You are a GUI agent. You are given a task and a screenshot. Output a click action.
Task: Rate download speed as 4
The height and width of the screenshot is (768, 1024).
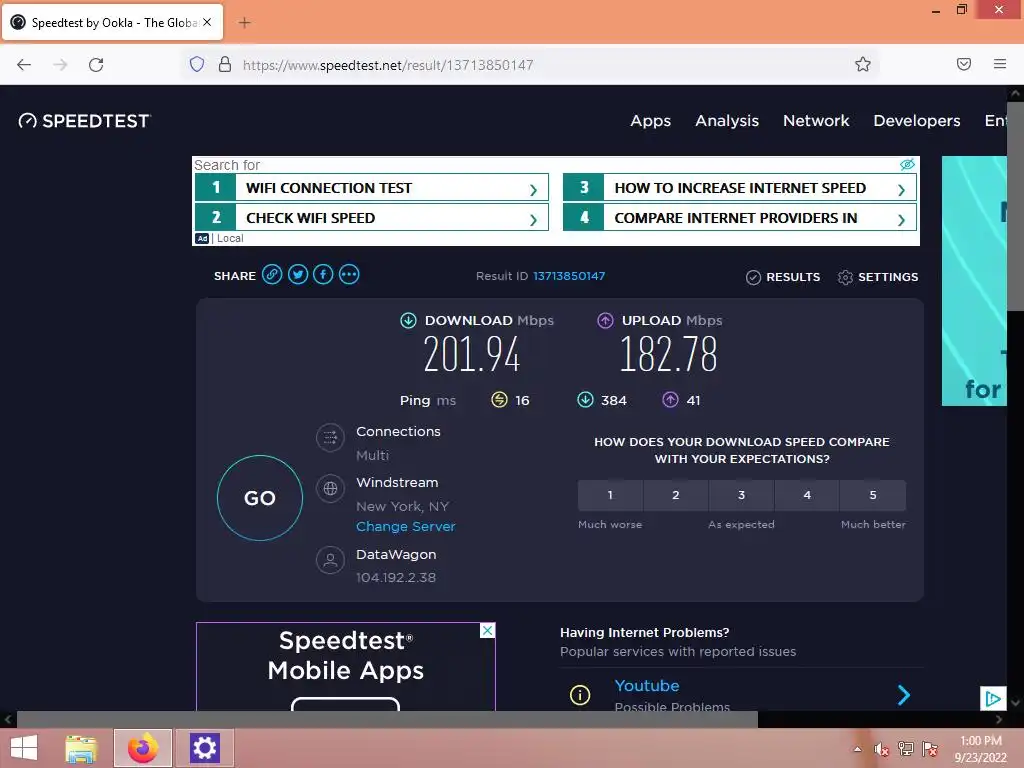pyautogui.click(x=807, y=495)
